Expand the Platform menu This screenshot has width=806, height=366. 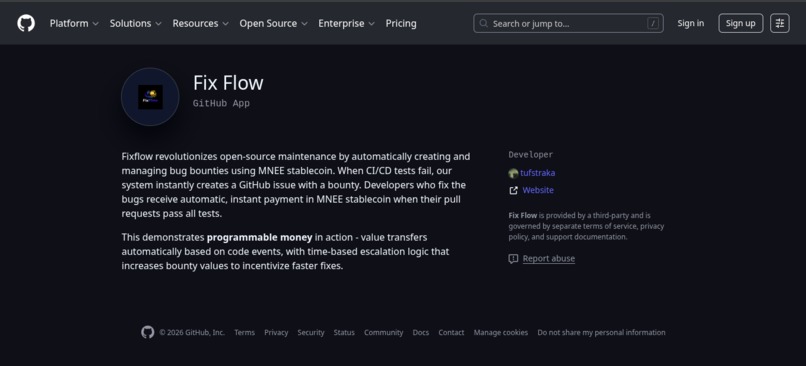(74, 23)
